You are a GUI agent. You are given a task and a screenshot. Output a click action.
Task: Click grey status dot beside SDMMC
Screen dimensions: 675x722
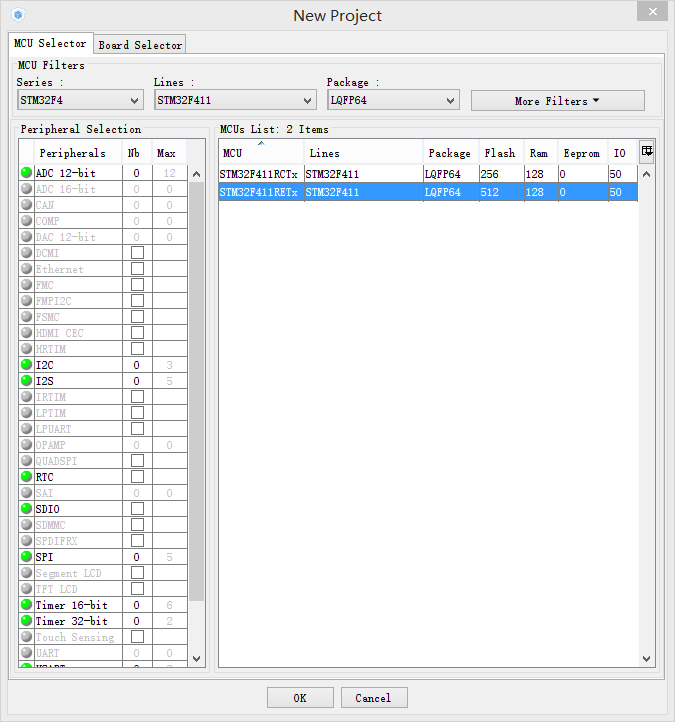tap(26, 524)
